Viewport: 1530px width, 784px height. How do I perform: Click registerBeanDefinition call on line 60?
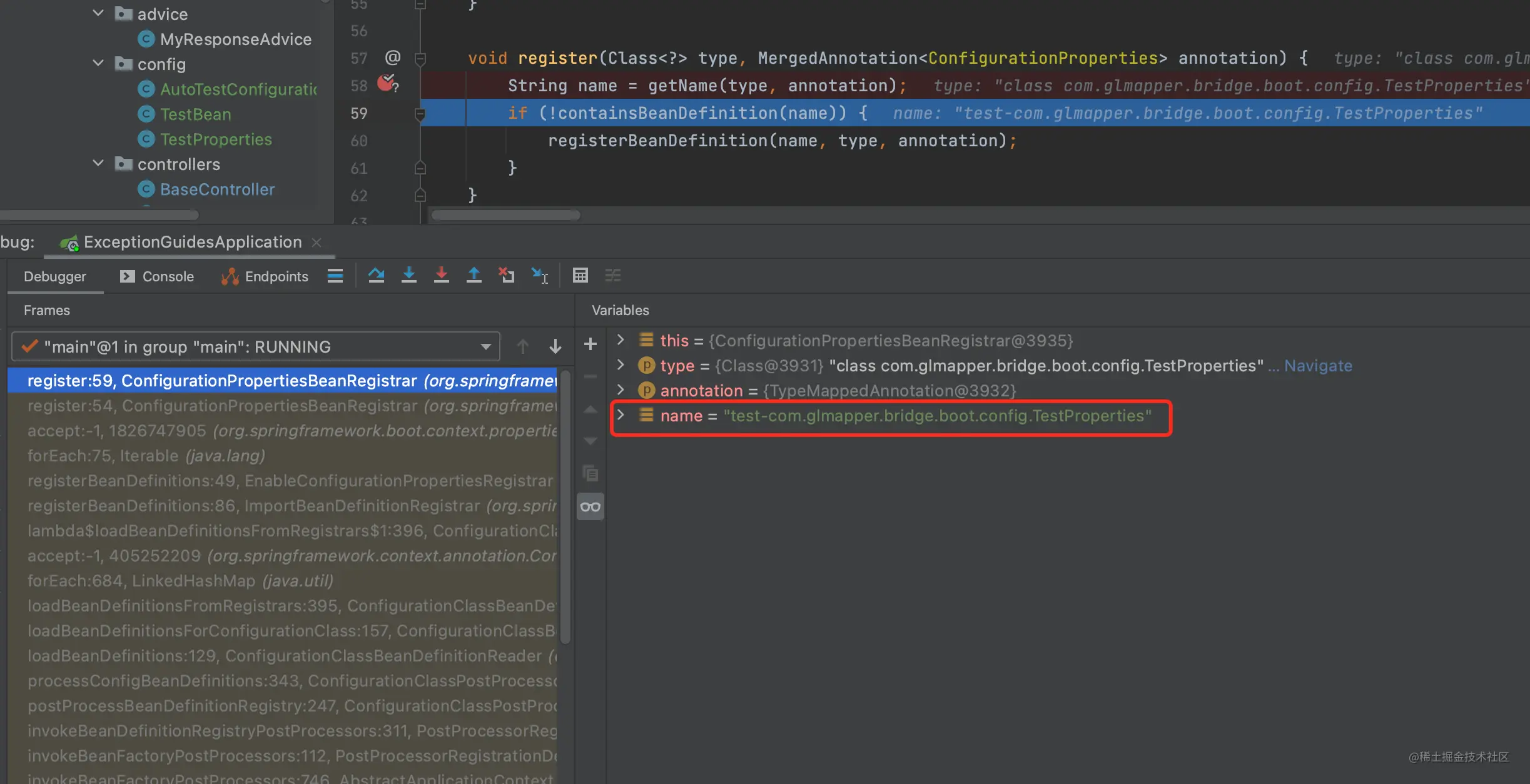[x=657, y=141]
